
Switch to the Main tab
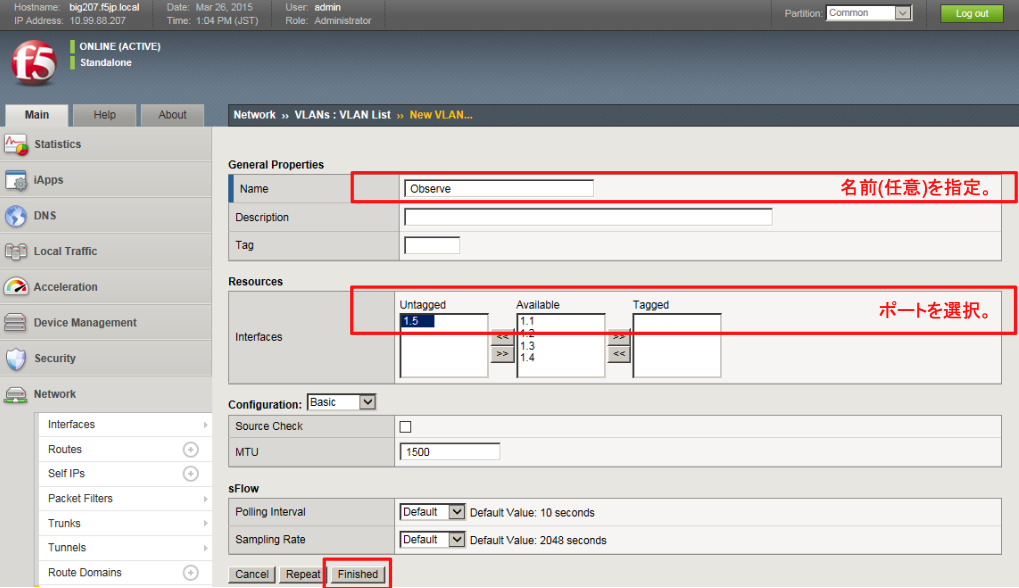(x=36, y=115)
